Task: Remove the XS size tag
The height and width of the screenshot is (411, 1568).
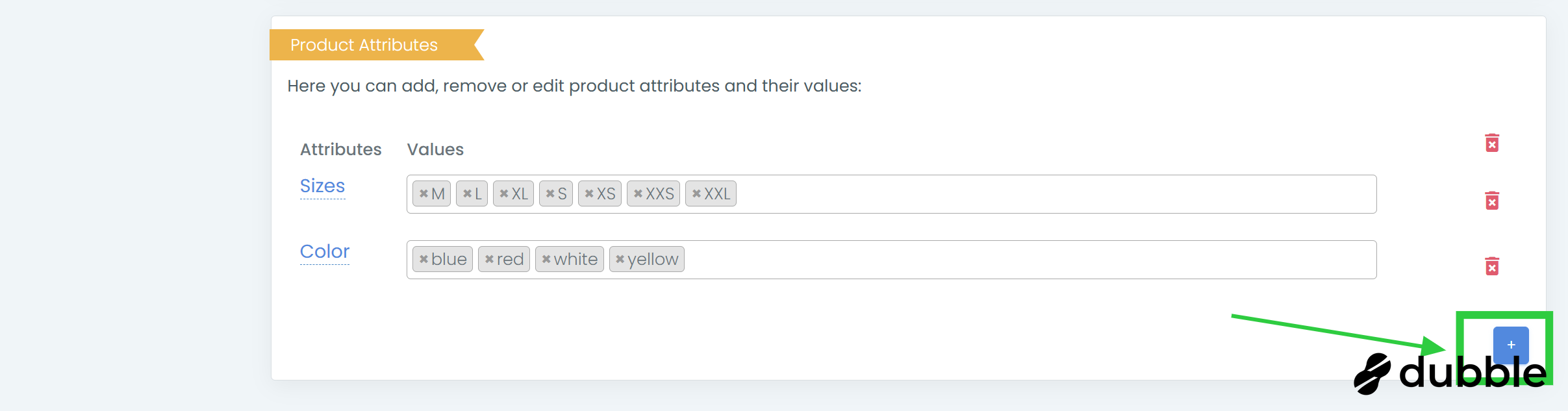Action: [589, 193]
